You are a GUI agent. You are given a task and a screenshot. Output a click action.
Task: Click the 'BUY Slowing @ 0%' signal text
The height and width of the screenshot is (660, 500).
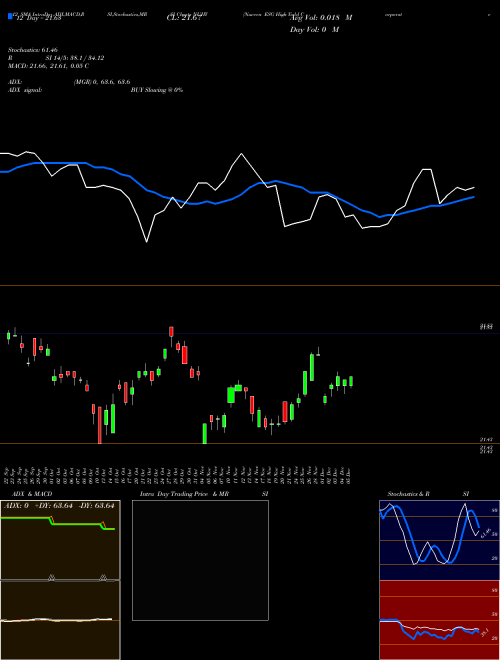(157, 90)
